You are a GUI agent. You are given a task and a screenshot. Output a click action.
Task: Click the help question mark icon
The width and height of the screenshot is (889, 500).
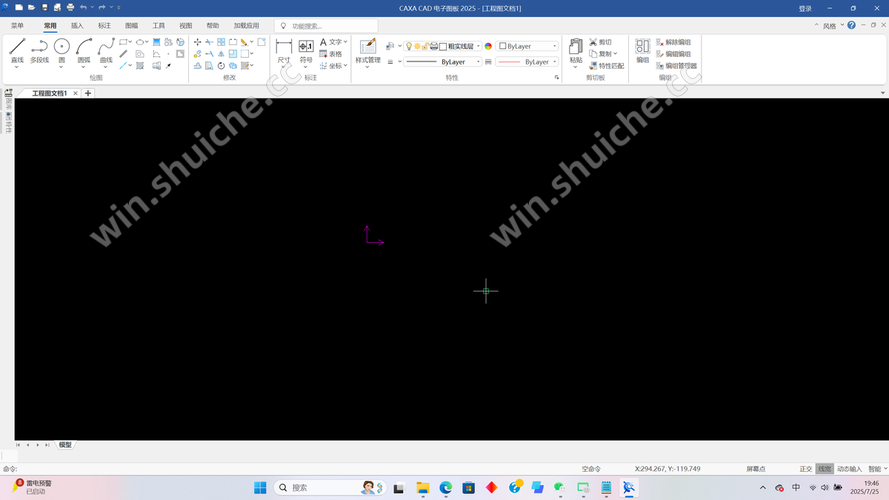point(852,26)
